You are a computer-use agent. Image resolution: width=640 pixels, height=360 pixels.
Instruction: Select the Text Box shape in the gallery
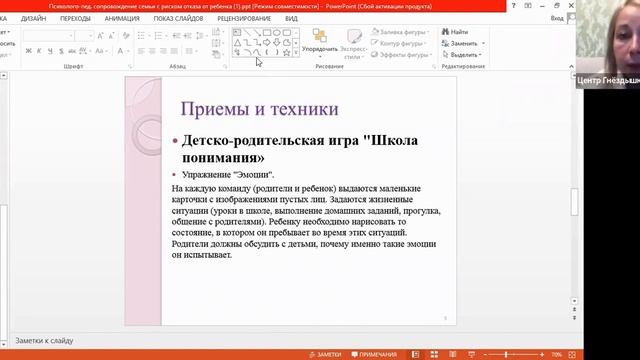(x=237, y=33)
